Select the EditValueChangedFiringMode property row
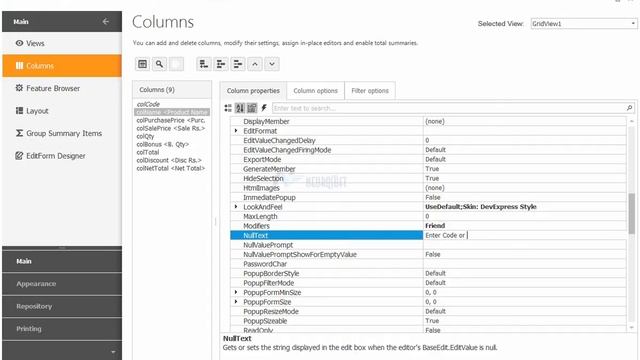Viewport: 640px width, 360px height. [x=428, y=150]
